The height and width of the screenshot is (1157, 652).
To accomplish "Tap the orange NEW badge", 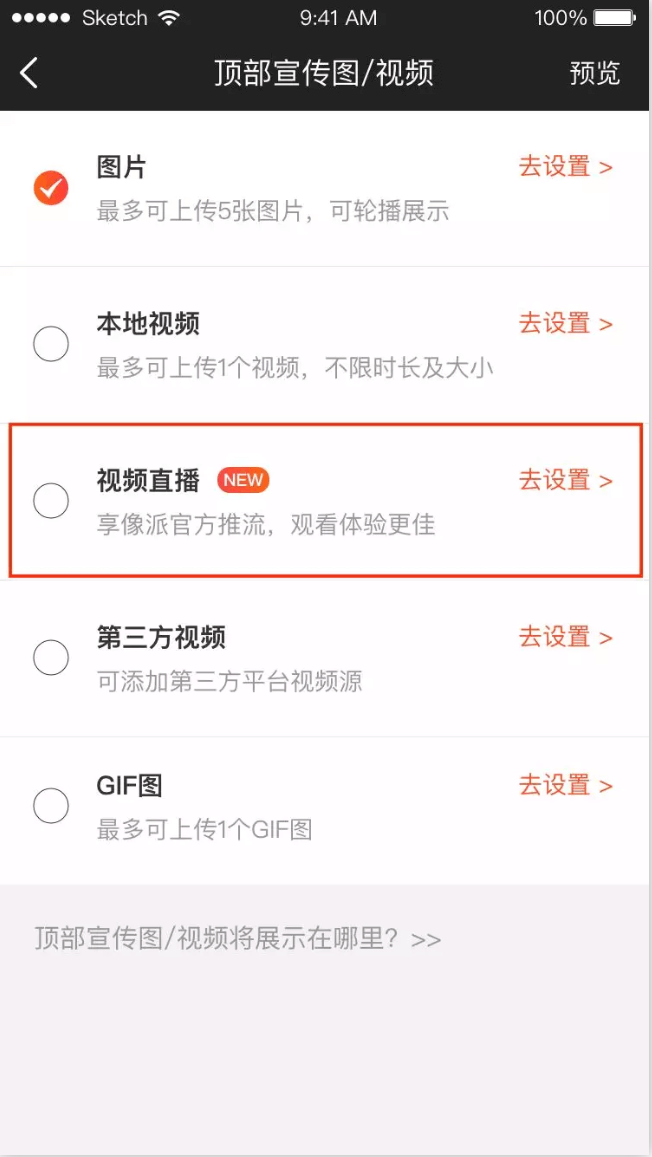I will click(x=243, y=480).
